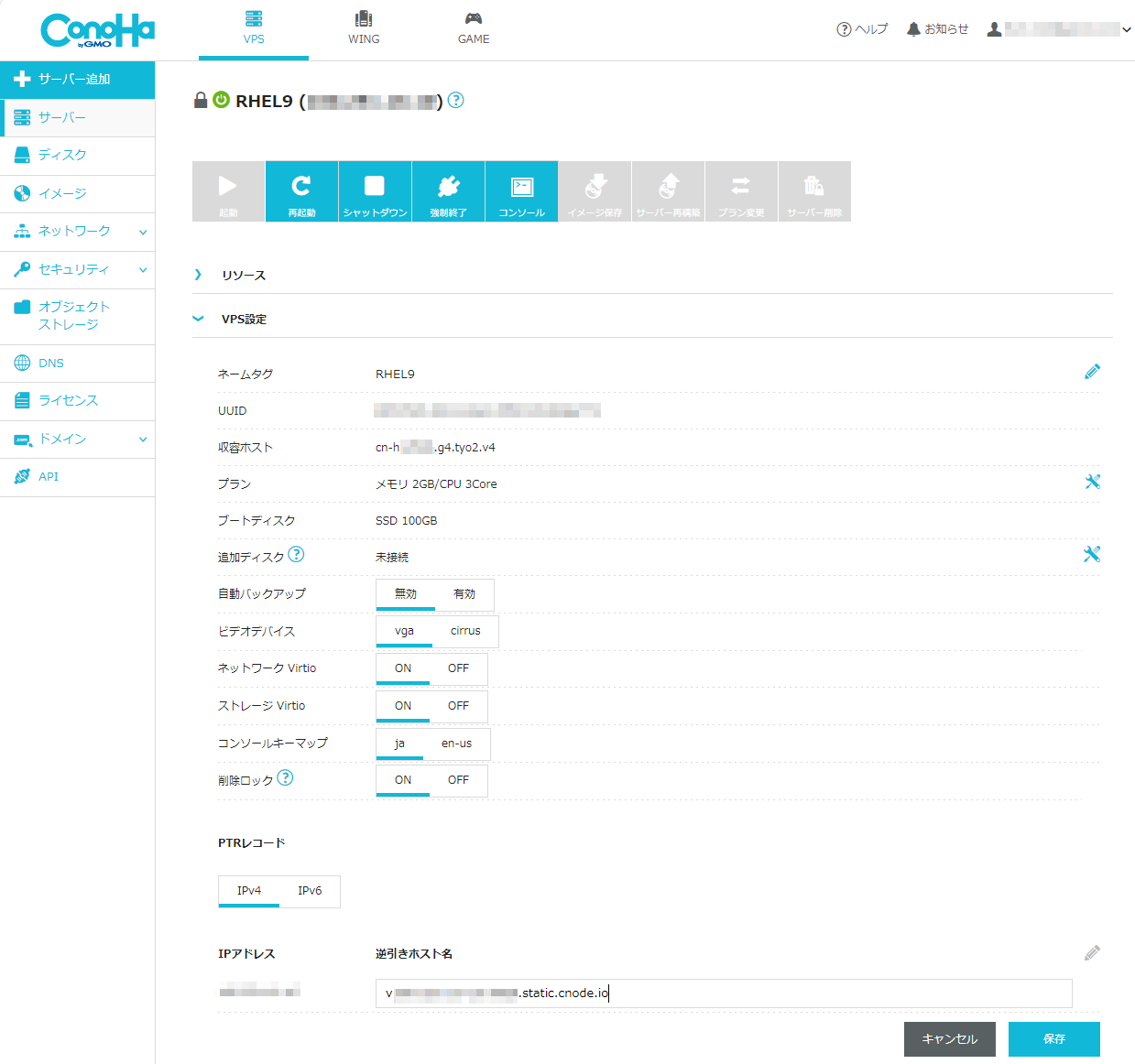
Task: Click the ConoHa logo
Action: 97,31
